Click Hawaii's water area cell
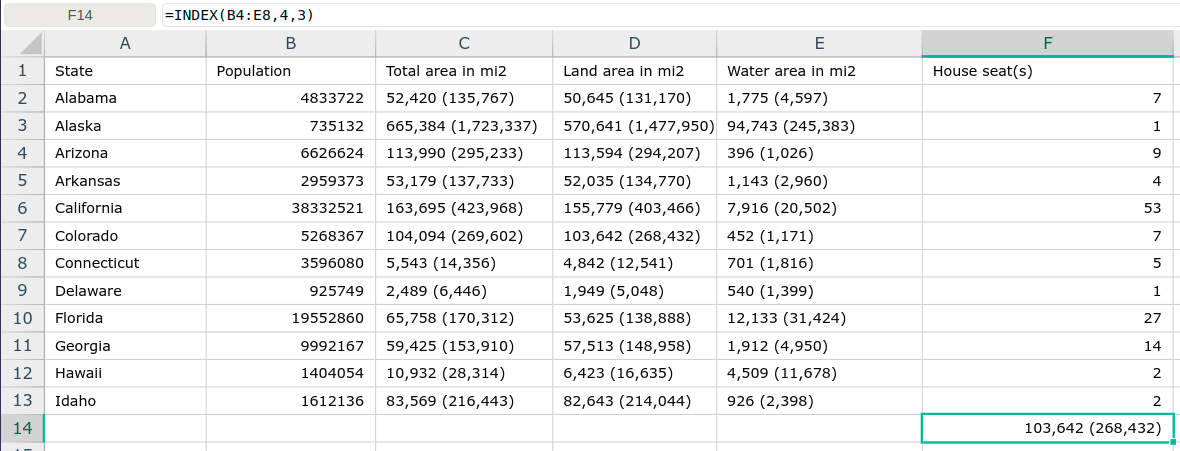The width and height of the screenshot is (1180, 451). 820,373
